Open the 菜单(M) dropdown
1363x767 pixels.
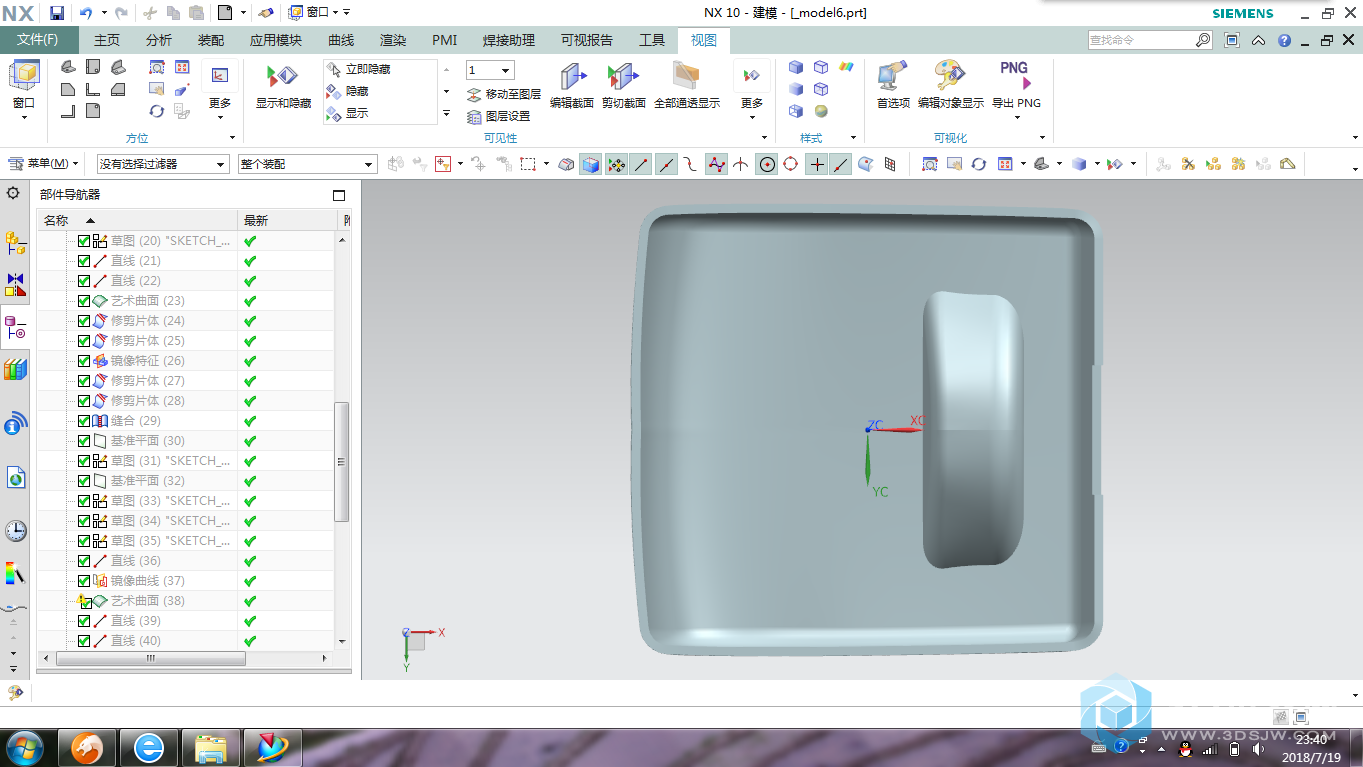tap(44, 164)
